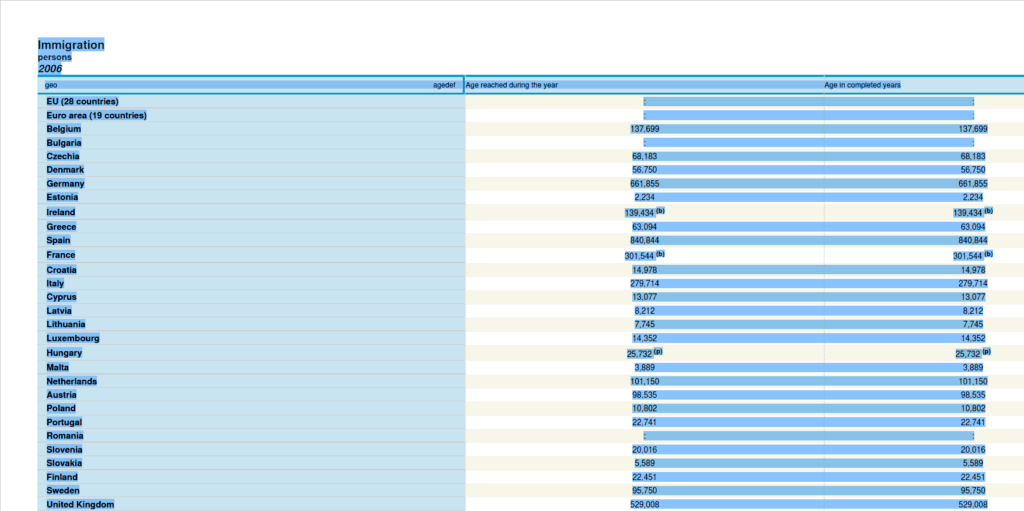Click the United Kingdom row label
The image size is (1024, 511).
80,505
